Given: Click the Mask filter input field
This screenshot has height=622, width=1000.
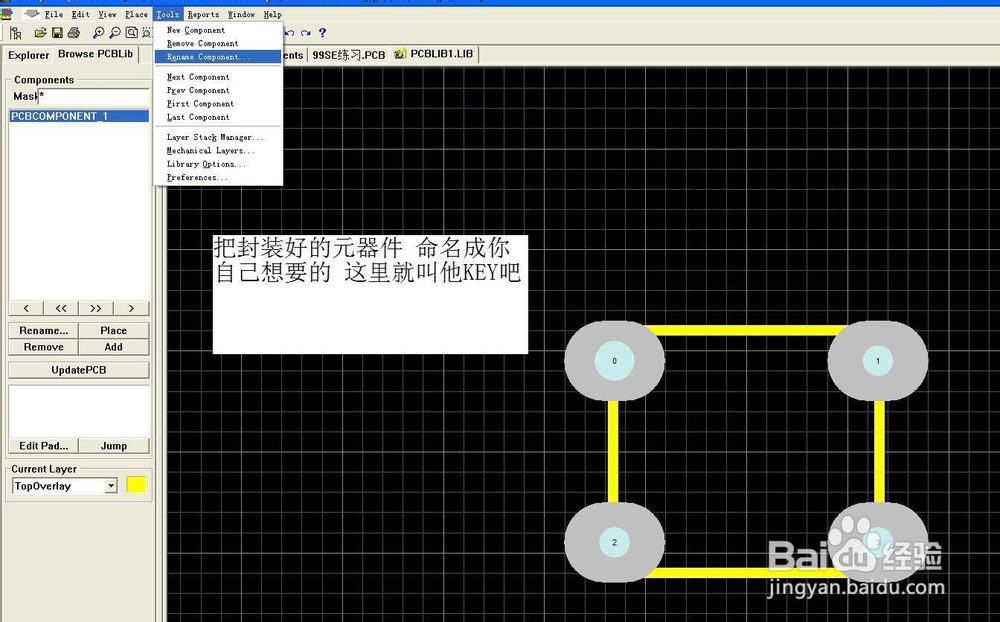Looking at the screenshot, I should click(94, 96).
